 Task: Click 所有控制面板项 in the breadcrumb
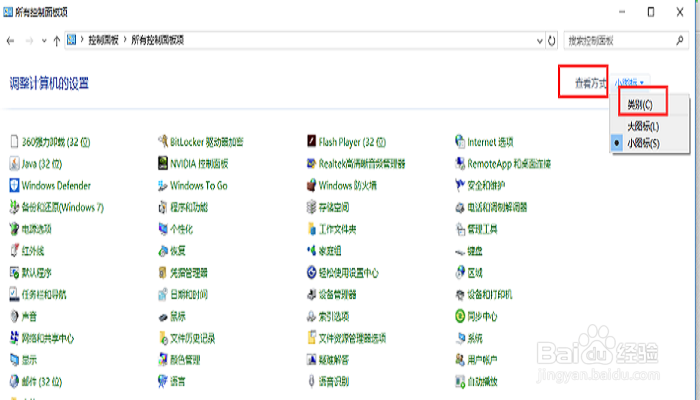pos(157,40)
